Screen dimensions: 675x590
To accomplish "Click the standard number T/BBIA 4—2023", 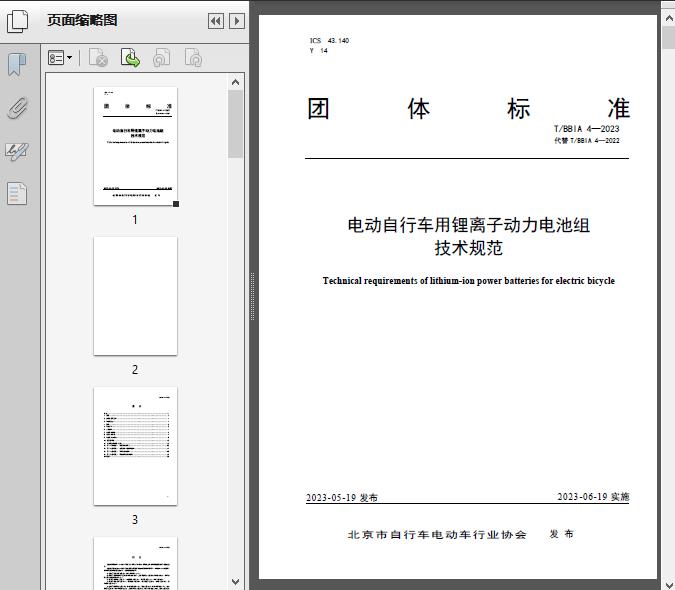I will [586, 129].
